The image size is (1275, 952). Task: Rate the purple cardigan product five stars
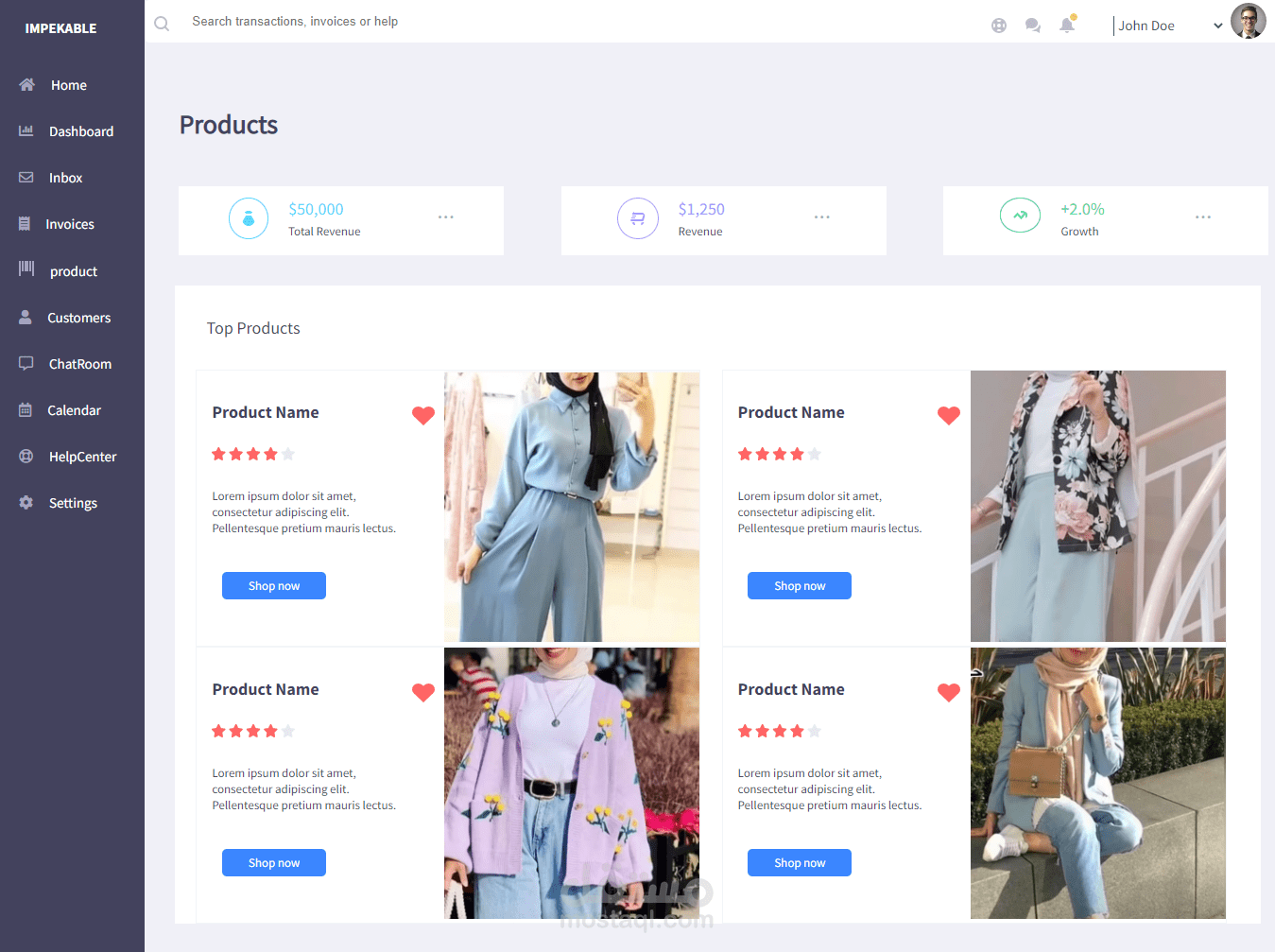coord(288,732)
